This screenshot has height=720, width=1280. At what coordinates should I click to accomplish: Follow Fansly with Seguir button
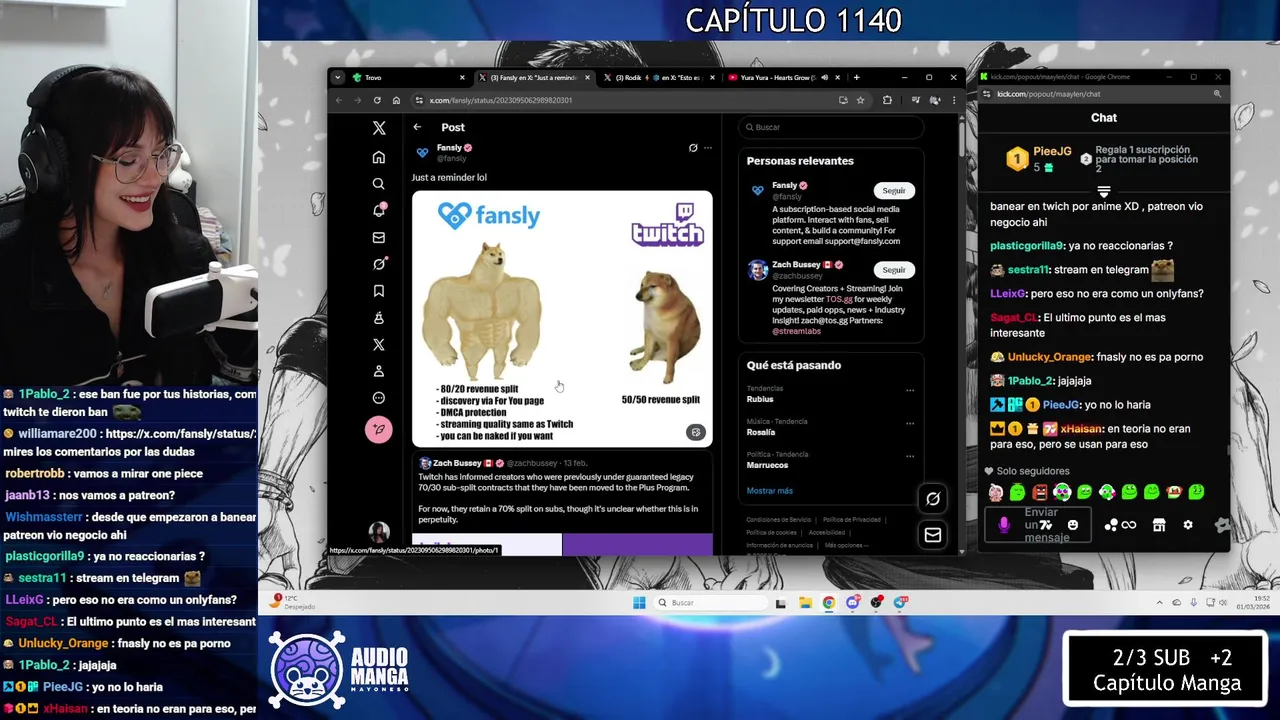[x=894, y=190]
